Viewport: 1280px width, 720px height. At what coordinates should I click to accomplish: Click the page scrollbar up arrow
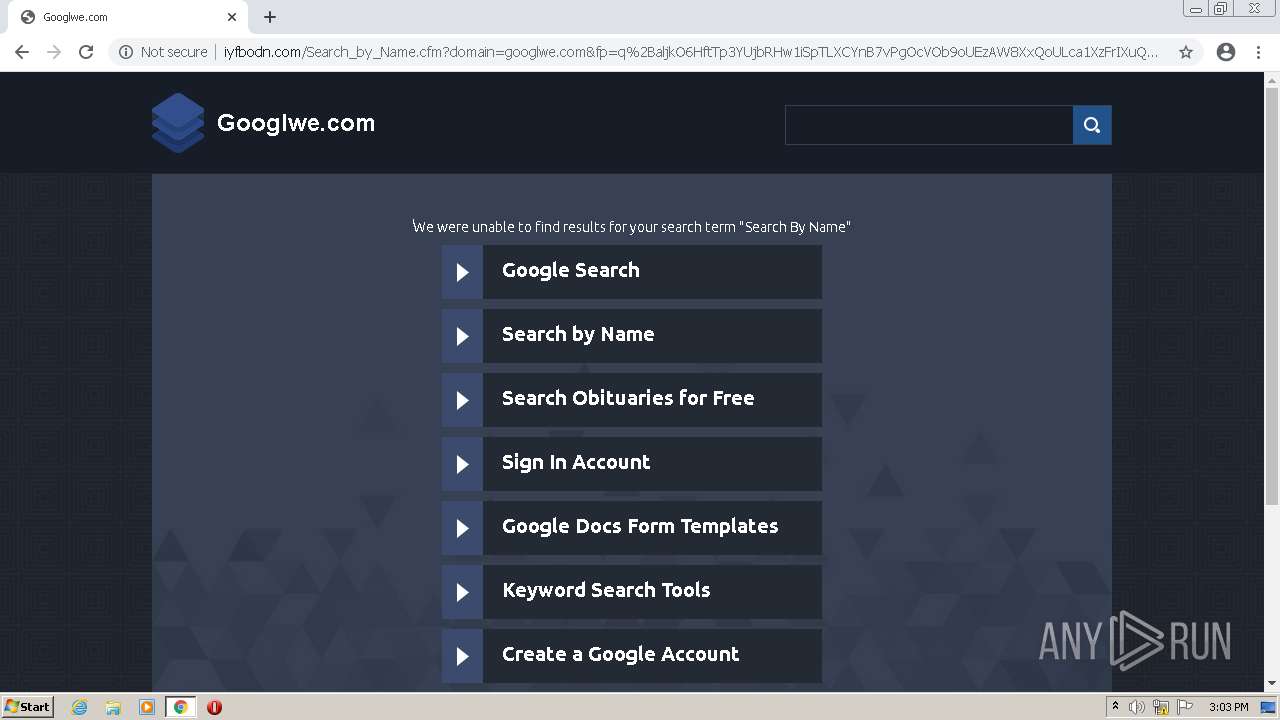click(1272, 80)
